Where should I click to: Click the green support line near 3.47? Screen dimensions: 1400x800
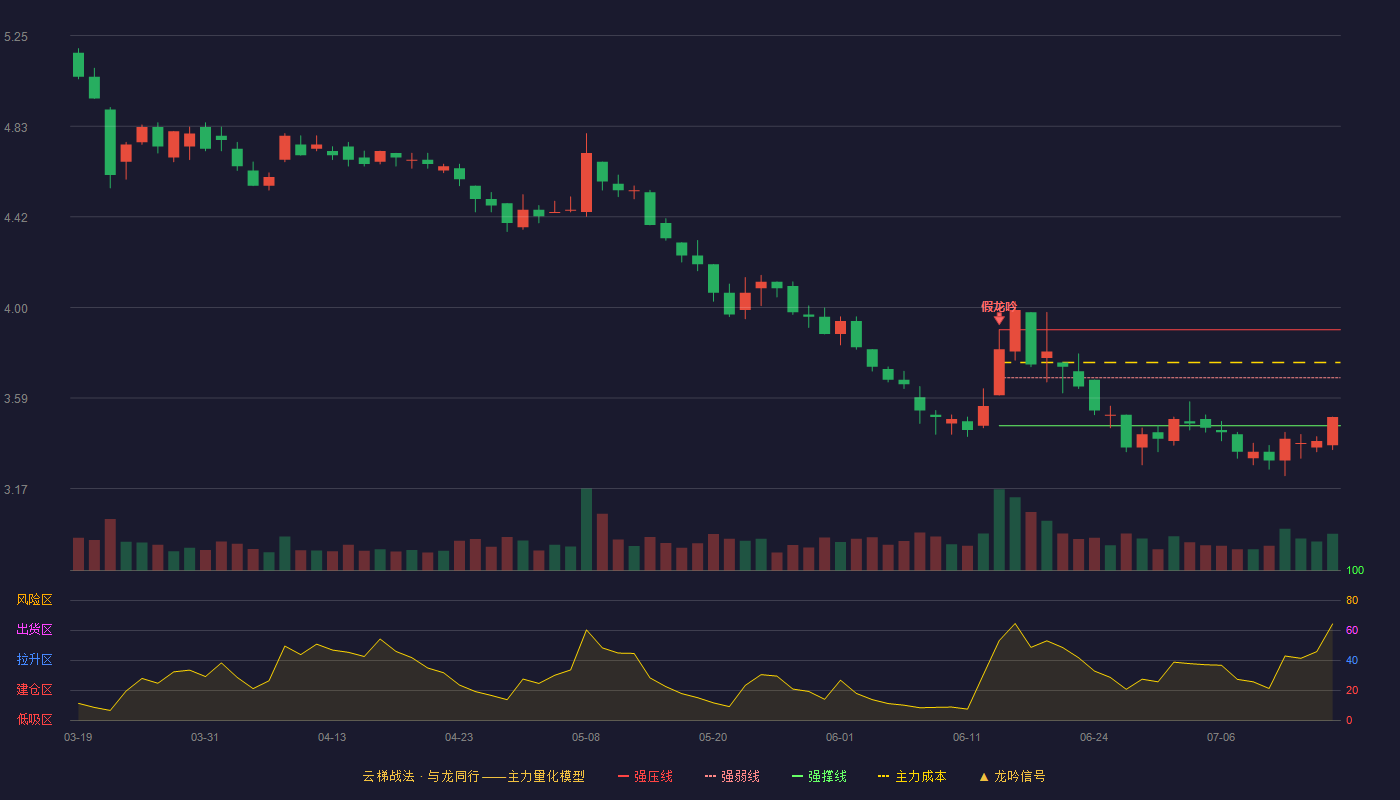1170,426
